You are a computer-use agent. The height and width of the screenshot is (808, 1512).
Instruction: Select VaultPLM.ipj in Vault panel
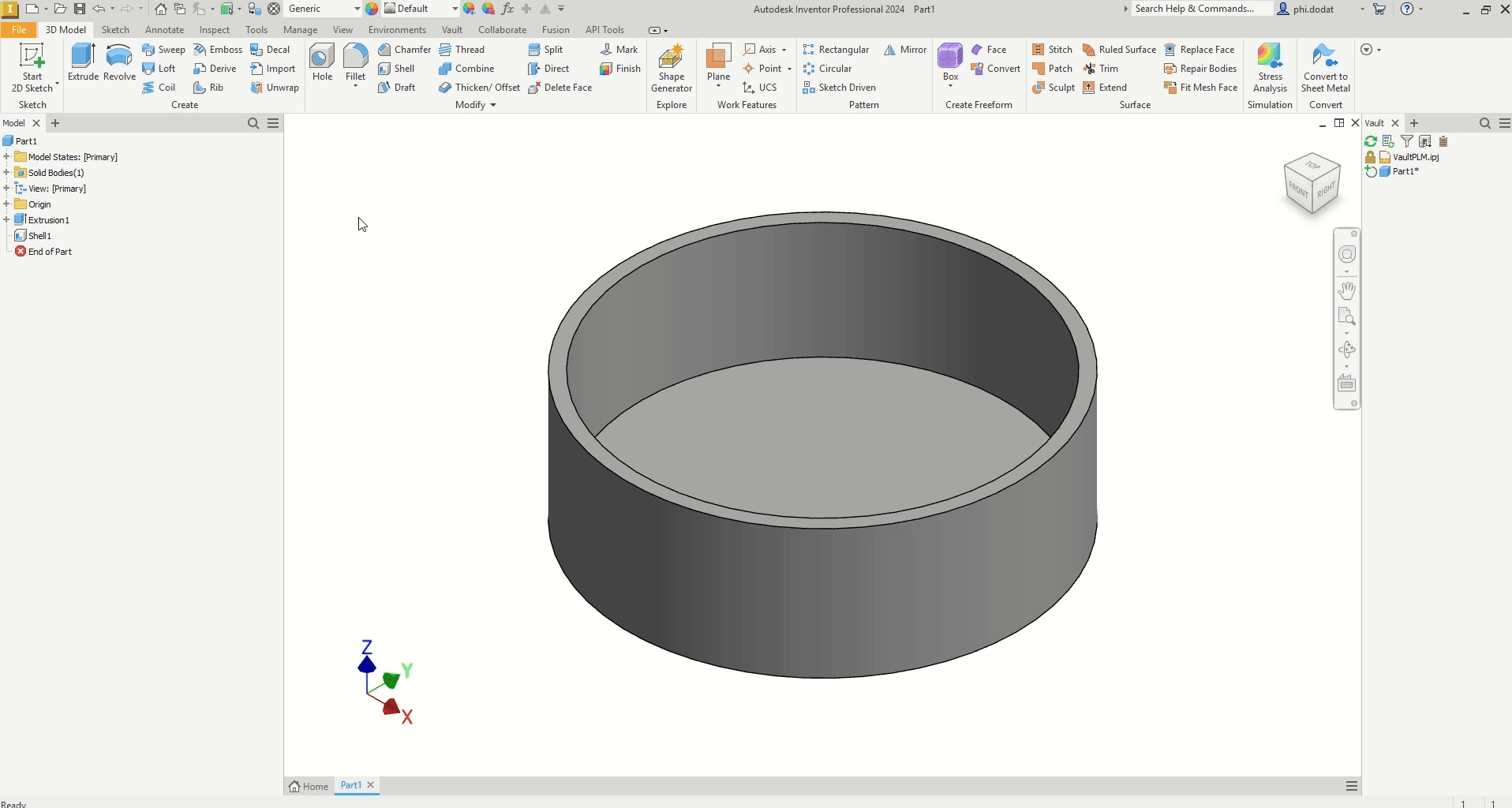pyautogui.click(x=1416, y=157)
